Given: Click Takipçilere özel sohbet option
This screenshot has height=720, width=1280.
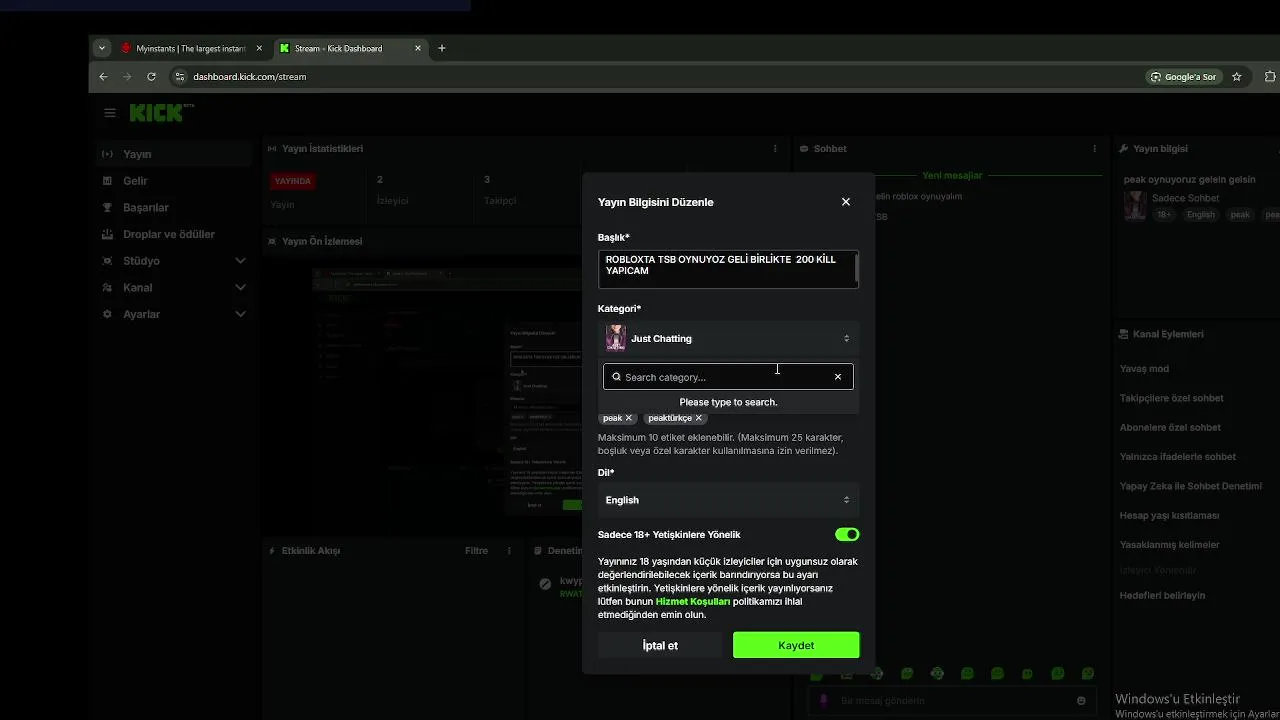Looking at the screenshot, I should [1171, 398].
